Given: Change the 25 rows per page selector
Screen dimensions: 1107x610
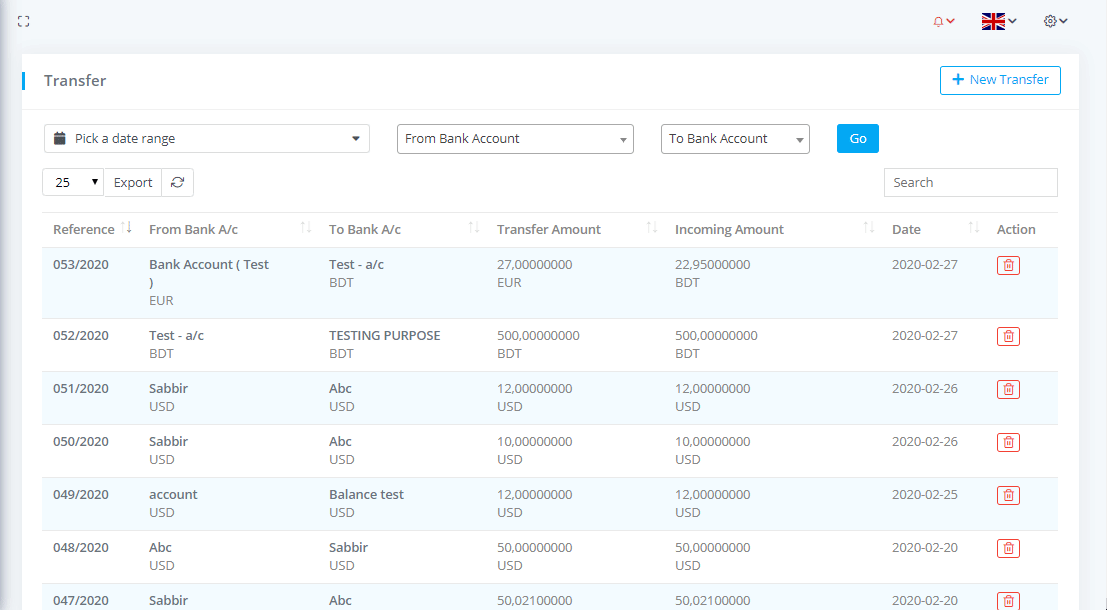Looking at the screenshot, I should pyautogui.click(x=73, y=182).
